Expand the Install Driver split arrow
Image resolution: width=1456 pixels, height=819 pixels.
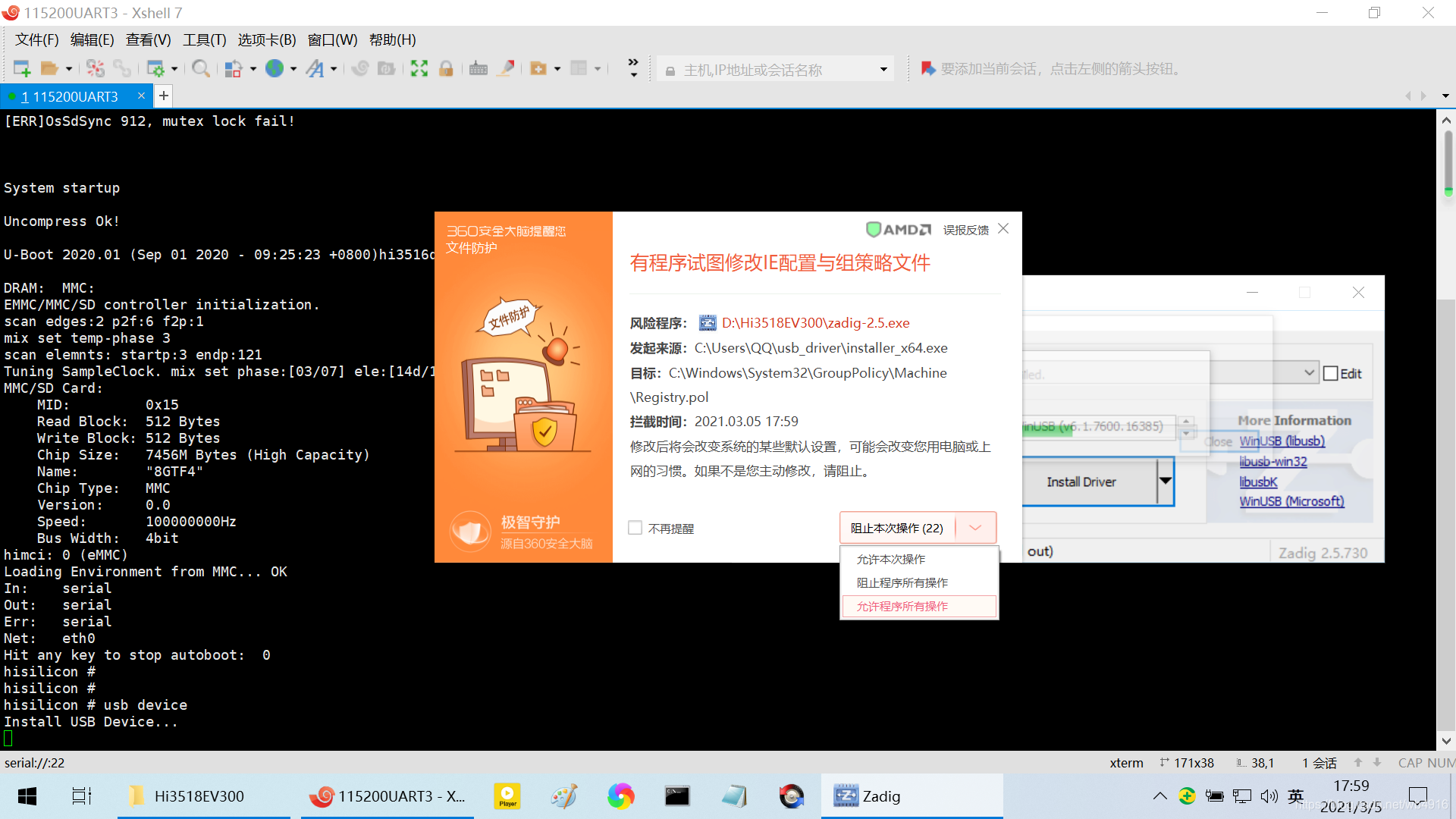(x=1165, y=482)
